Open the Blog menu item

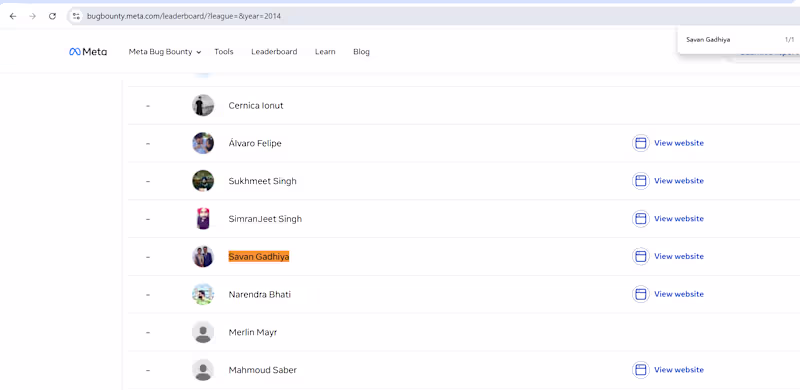(x=361, y=52)
